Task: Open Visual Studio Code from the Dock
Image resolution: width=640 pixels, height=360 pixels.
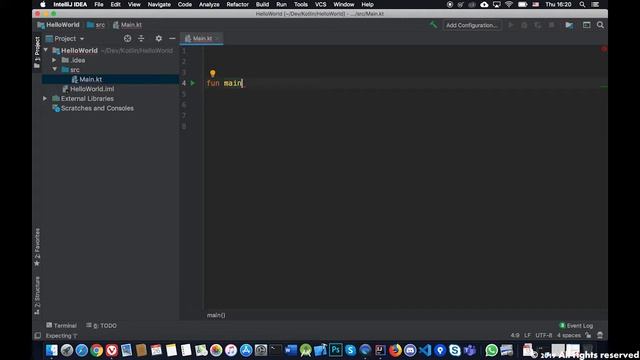Action: click(x=425, y=350)
